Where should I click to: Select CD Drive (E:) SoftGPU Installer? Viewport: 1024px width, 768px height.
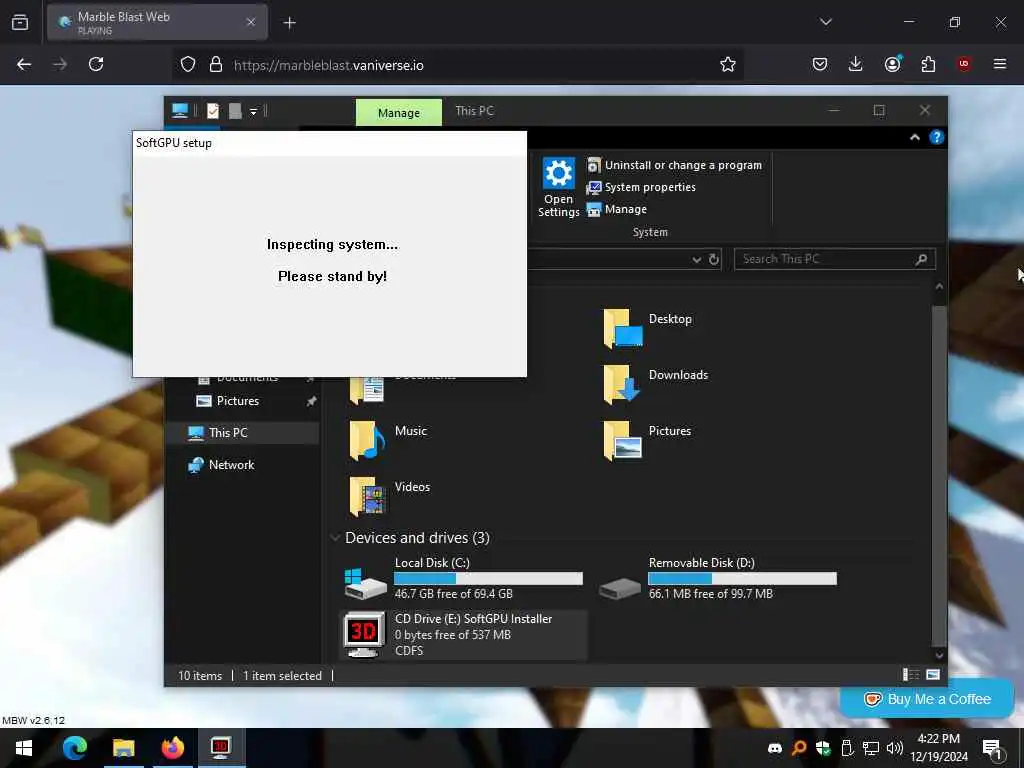pos(463,634)
